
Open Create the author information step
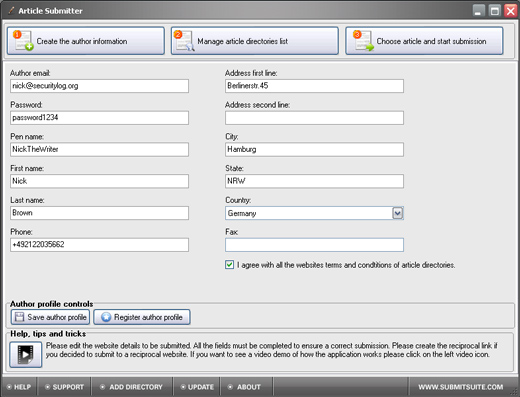click(86, 41)
